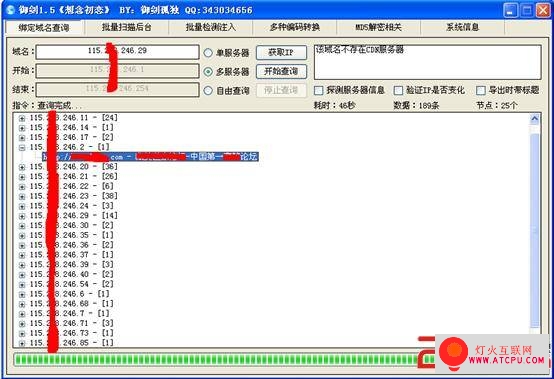Enable the 探测服务器信息 checkbox
The image size is (554, 379).
click(x=319, y=90)
